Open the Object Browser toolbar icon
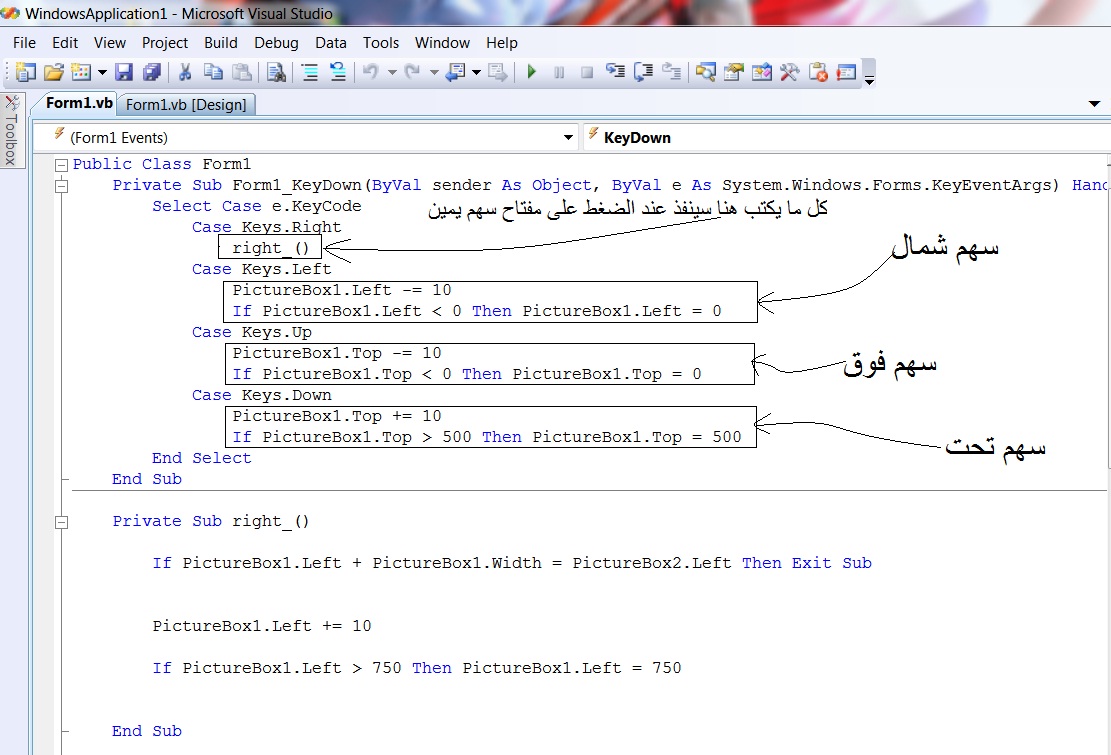1111x755 pixels. tap(762, 72)
